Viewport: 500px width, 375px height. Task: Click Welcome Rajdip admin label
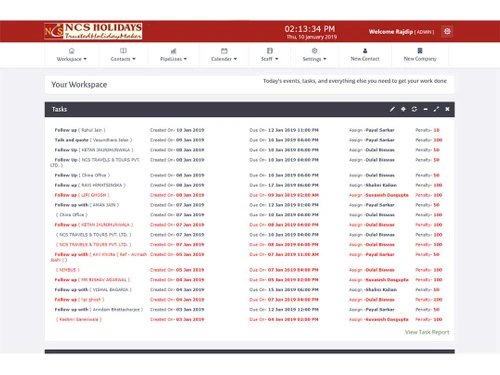tap(401, 32)
